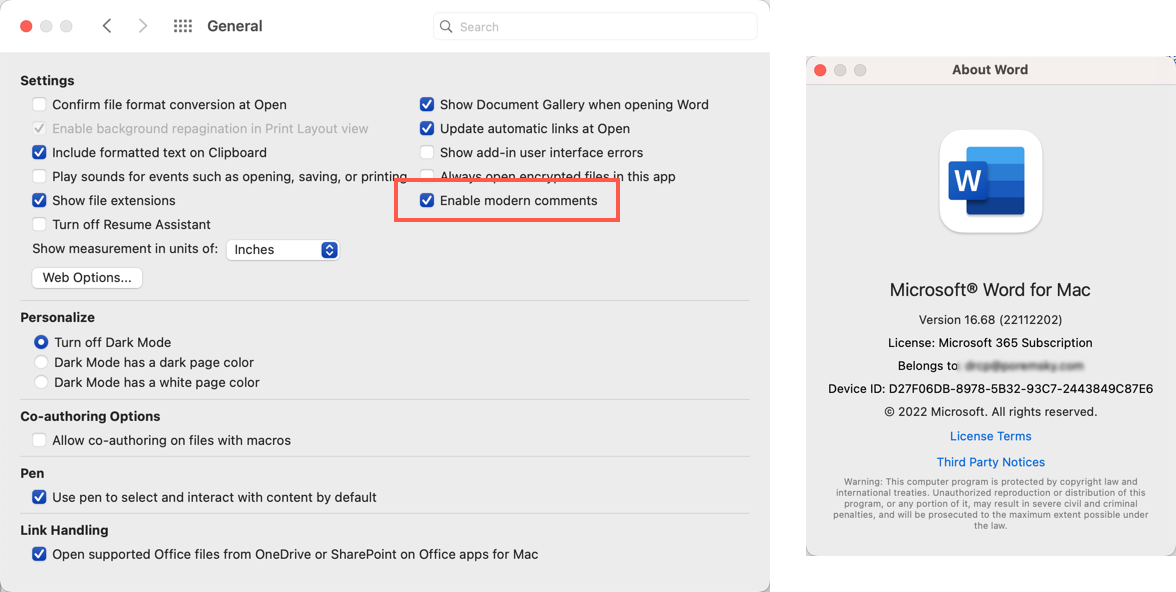Focus the Search field in General preferences
The height and width of the screenshot is (592, 1176).
click(x=595, y=27)
